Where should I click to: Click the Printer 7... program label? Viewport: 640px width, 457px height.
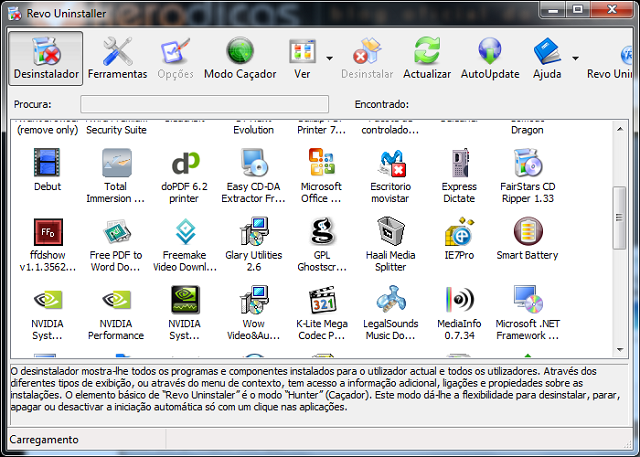coord(322,130)
